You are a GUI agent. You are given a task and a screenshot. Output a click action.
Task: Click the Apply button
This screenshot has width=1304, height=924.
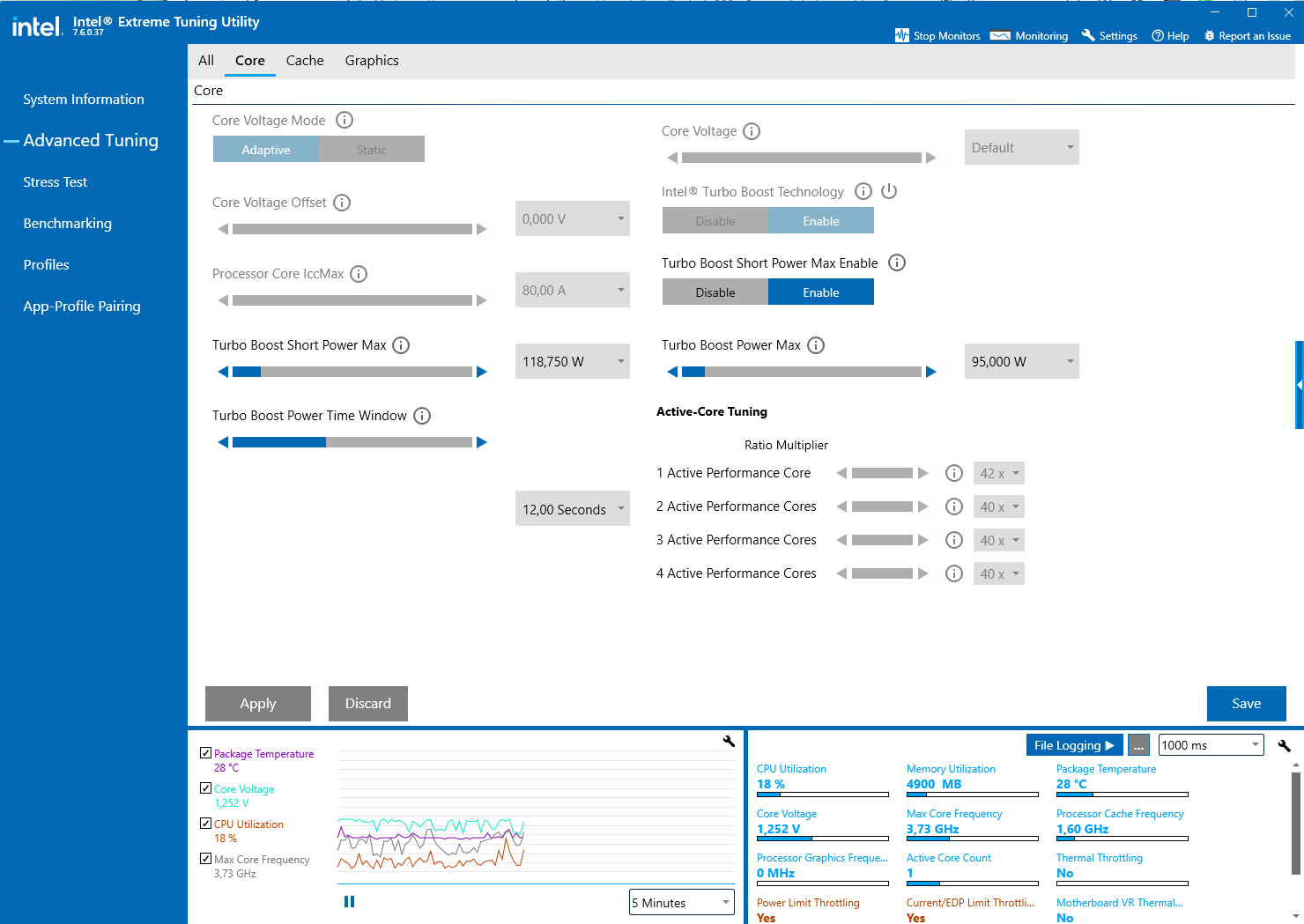[258, 704]
